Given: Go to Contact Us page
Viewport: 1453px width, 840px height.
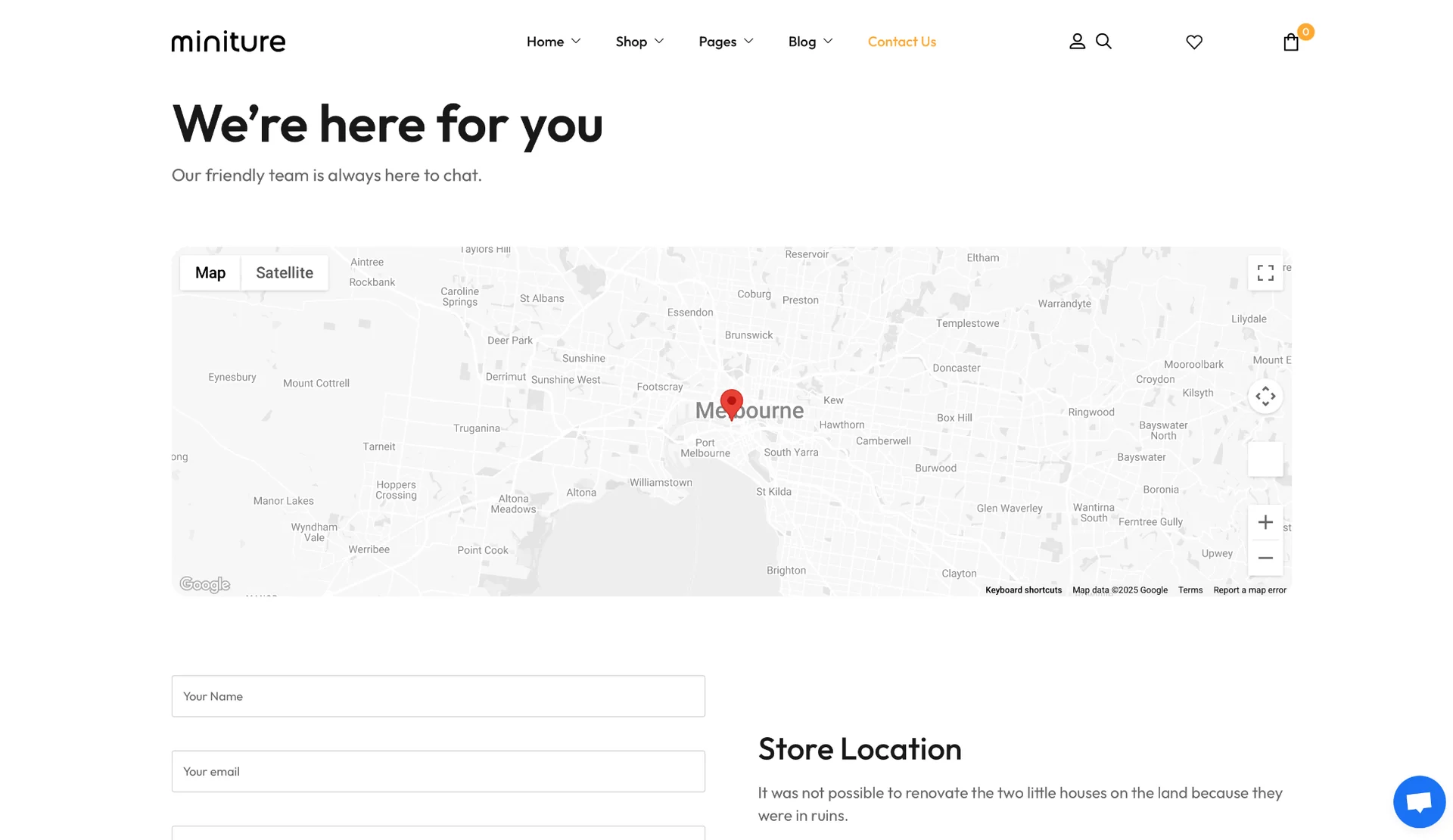Looking at the screenshot, I should tap(901, 42).
